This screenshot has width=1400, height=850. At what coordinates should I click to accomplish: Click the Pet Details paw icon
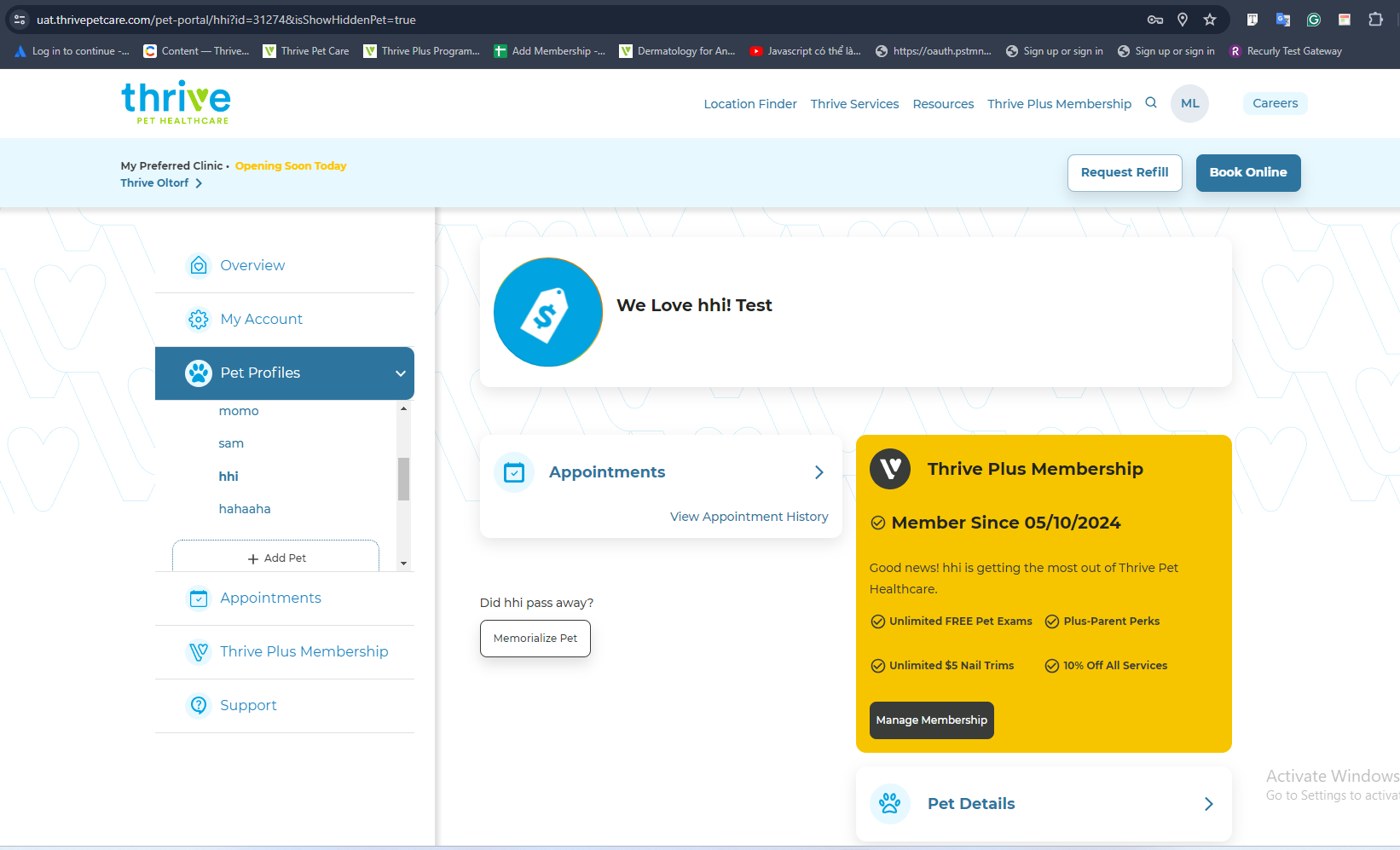coord(890,803)
